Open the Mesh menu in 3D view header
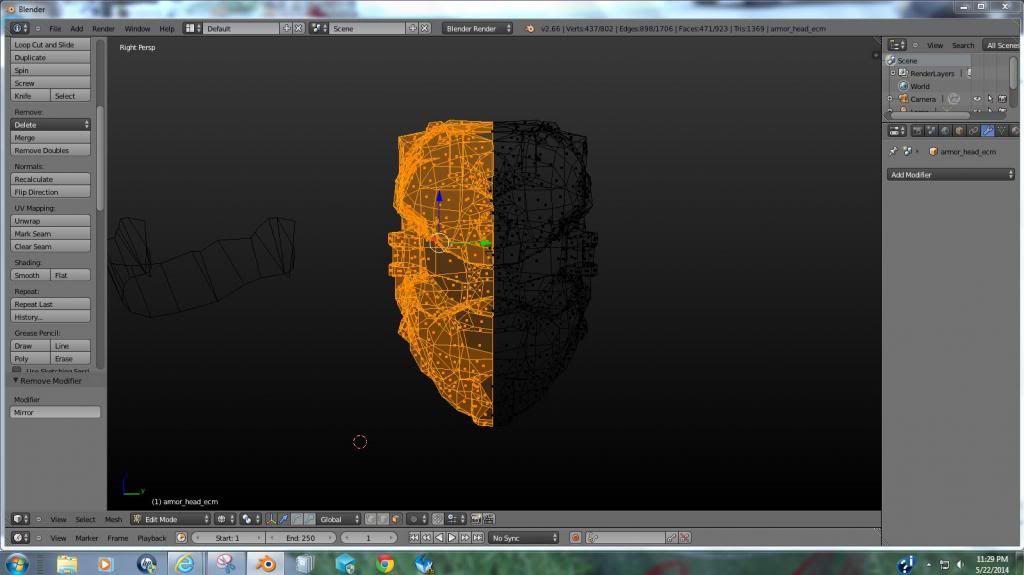This screenshot has width=1024, height=575. point(113,519)
